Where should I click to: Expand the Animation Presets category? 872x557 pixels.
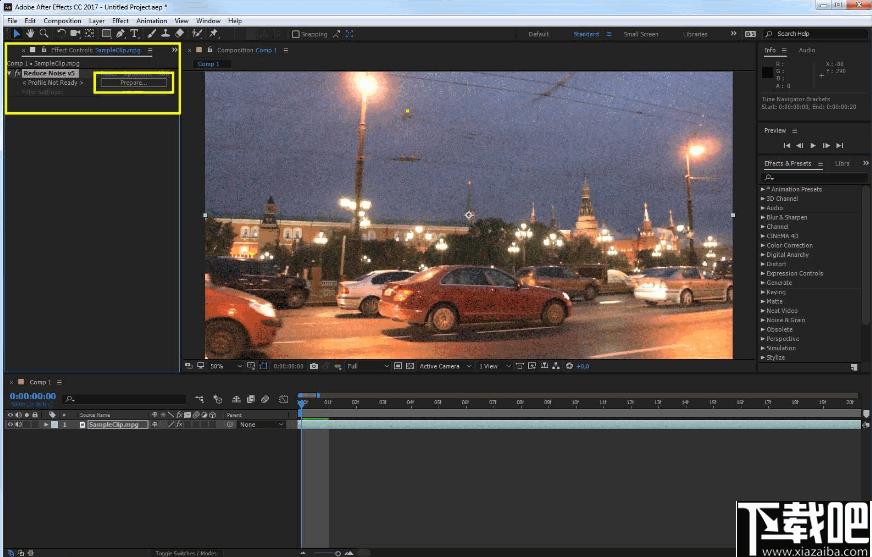[x=763, y=190]
